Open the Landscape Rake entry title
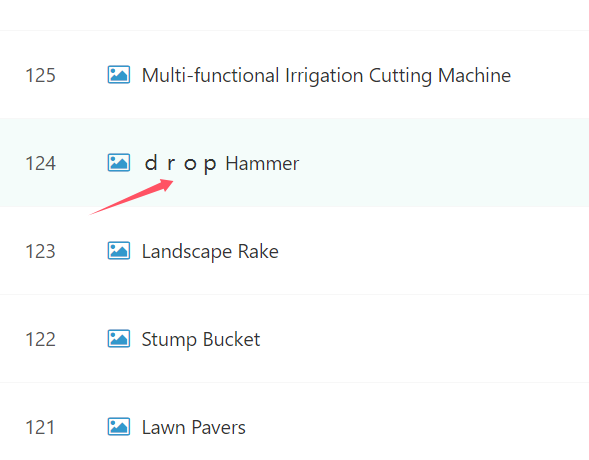Viewport: 589px width, 460px height. (x=210, y=252)
